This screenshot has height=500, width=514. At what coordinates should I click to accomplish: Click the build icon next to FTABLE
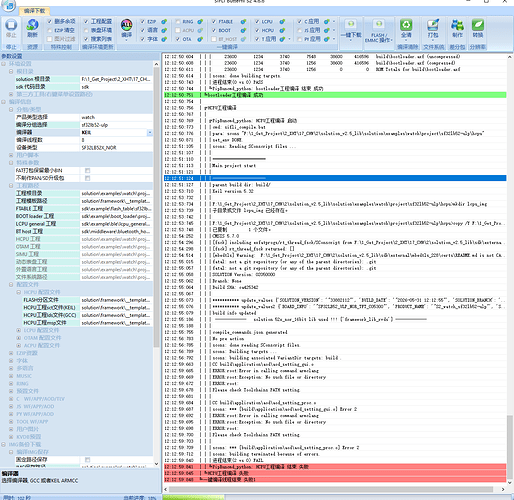[243, 22]
